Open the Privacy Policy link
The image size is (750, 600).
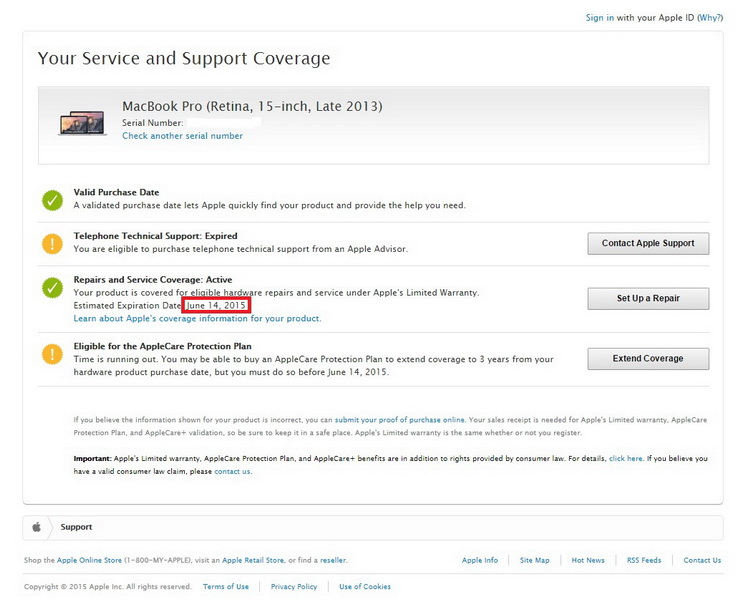point(294,587)
